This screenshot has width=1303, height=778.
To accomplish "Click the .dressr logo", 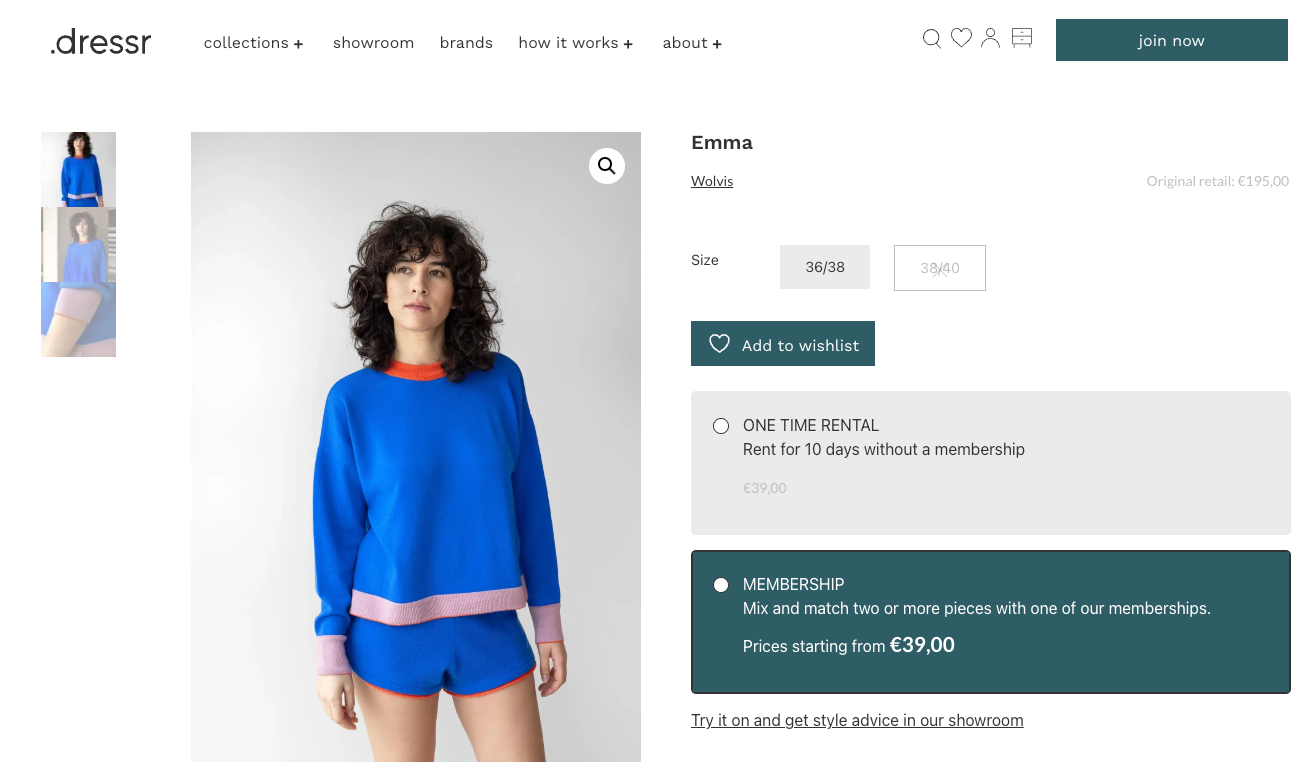I will (x=101, y=42).
